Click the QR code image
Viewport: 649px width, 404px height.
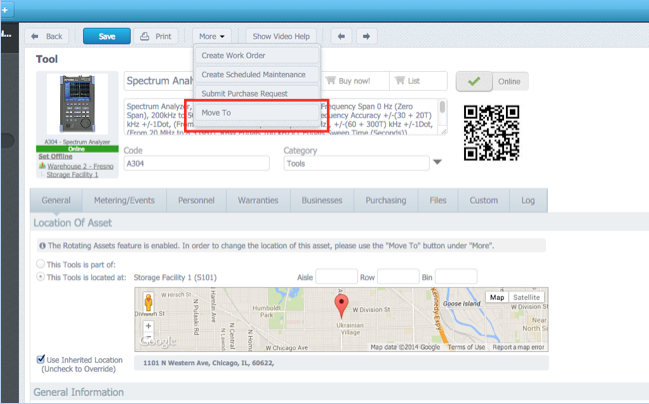click(x=491, y=133)
